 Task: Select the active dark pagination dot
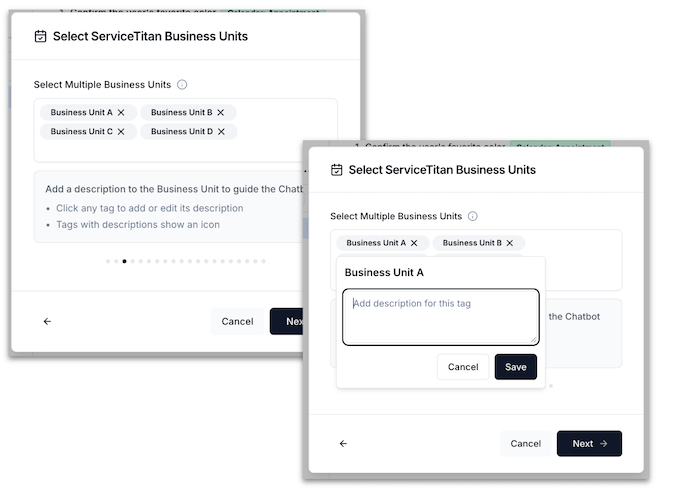pyautogui.click(x=124, y=261)
